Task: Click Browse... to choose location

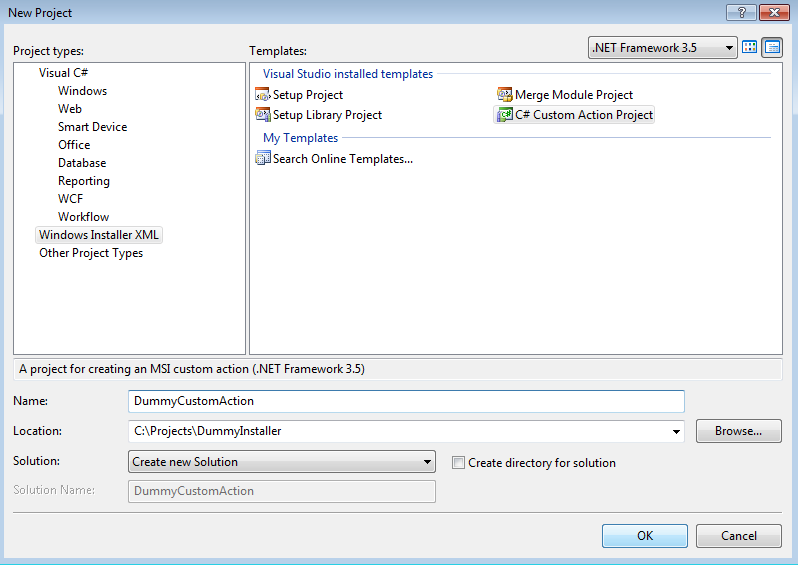Action: (739, 431)
